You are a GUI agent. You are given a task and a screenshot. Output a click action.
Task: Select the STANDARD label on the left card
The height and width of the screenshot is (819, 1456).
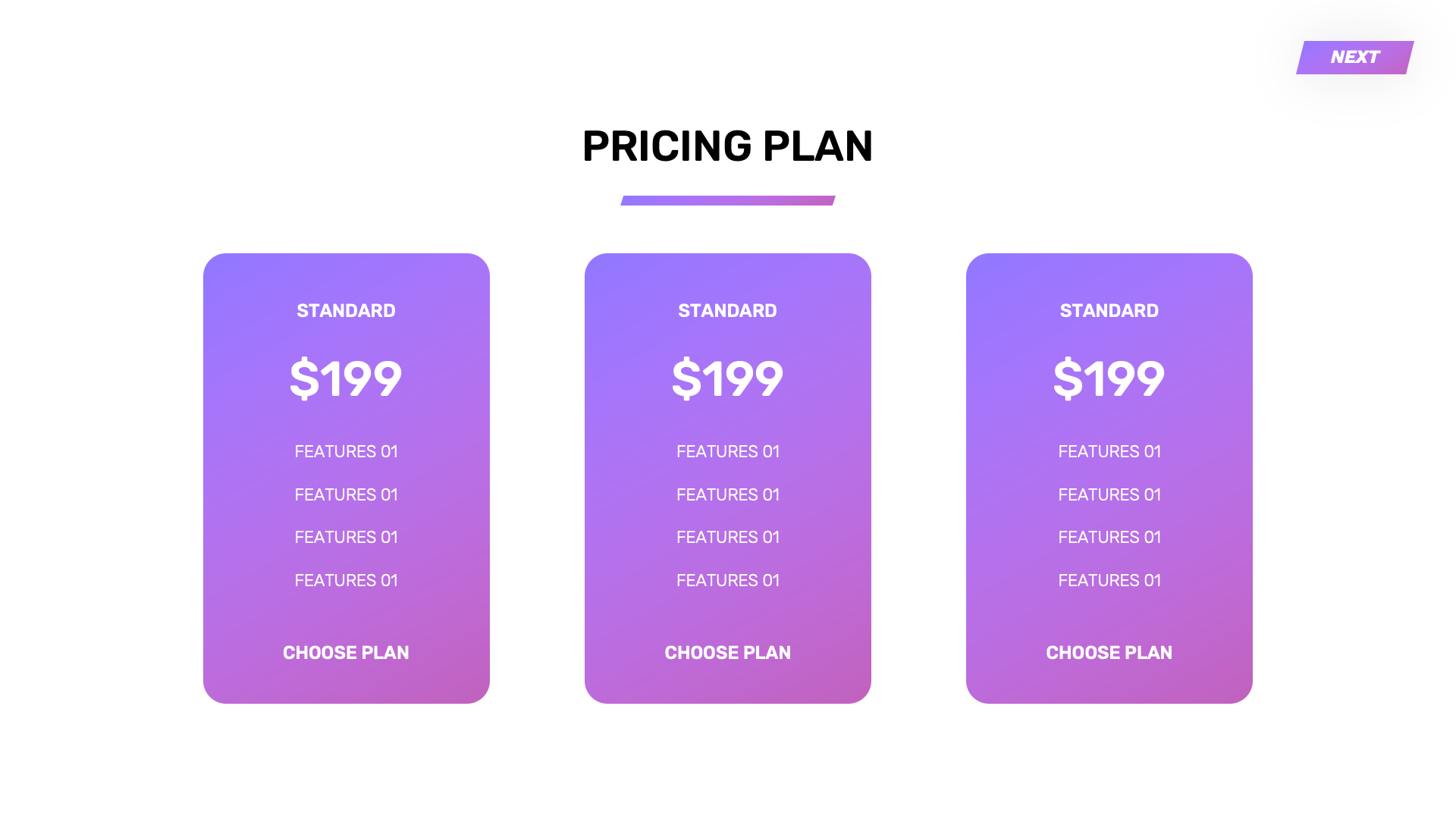click(x=346, y=311)
